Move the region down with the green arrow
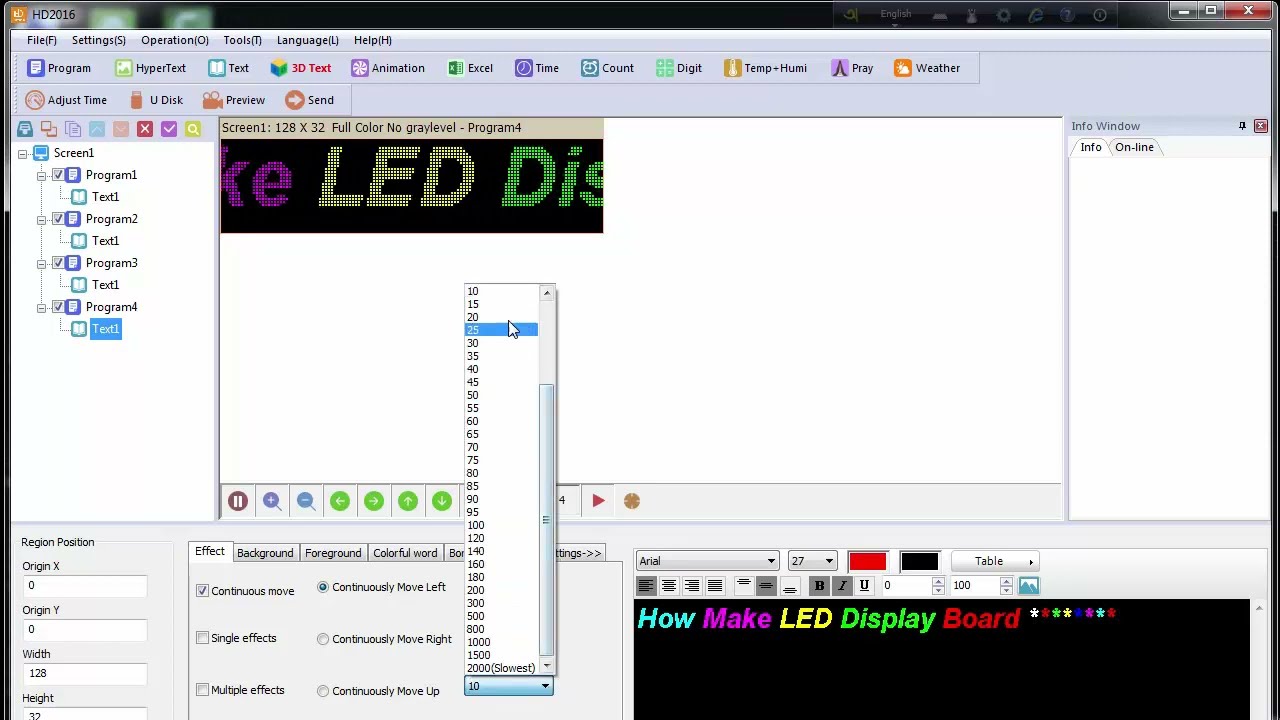 click(442, 501)
